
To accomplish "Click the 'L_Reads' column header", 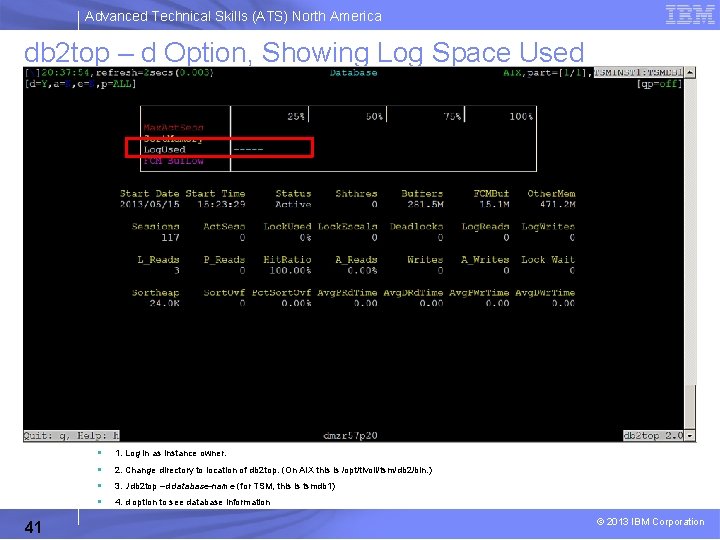I will click(x=158, y=259).
